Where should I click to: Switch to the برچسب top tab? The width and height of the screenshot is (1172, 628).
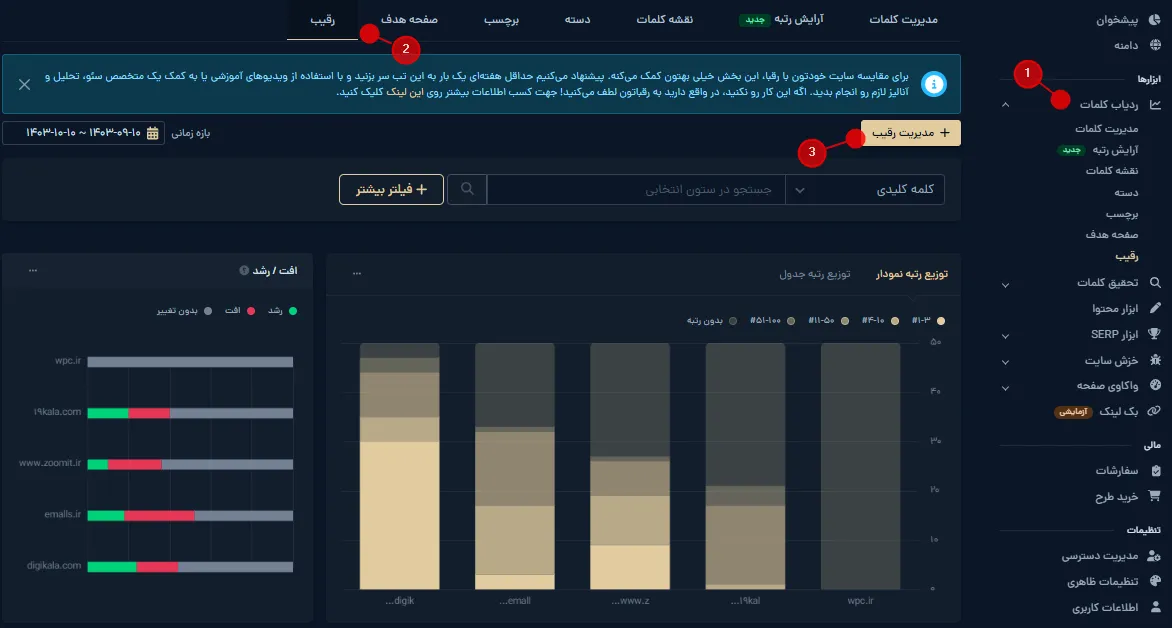tap(501, 19)
